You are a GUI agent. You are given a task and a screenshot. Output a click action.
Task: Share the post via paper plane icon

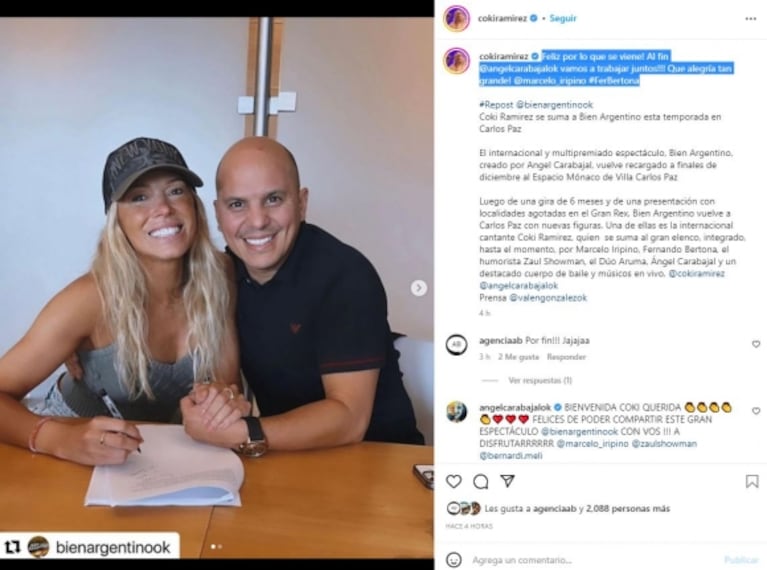pyautogui.click(x=507, y=481)
